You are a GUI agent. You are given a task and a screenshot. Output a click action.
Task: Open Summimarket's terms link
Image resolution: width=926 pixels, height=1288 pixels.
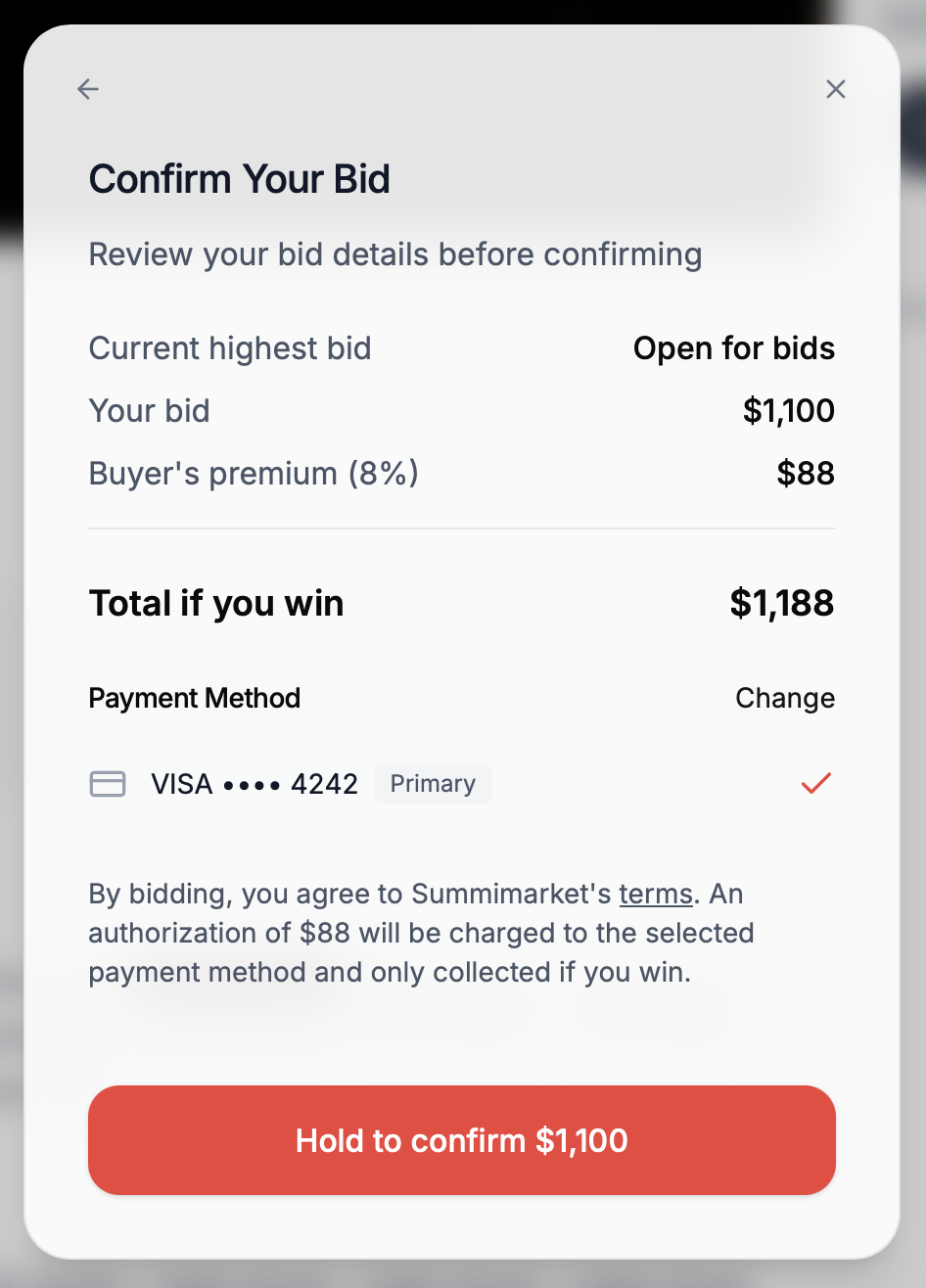pyautogui.click(x=655, y=894)
